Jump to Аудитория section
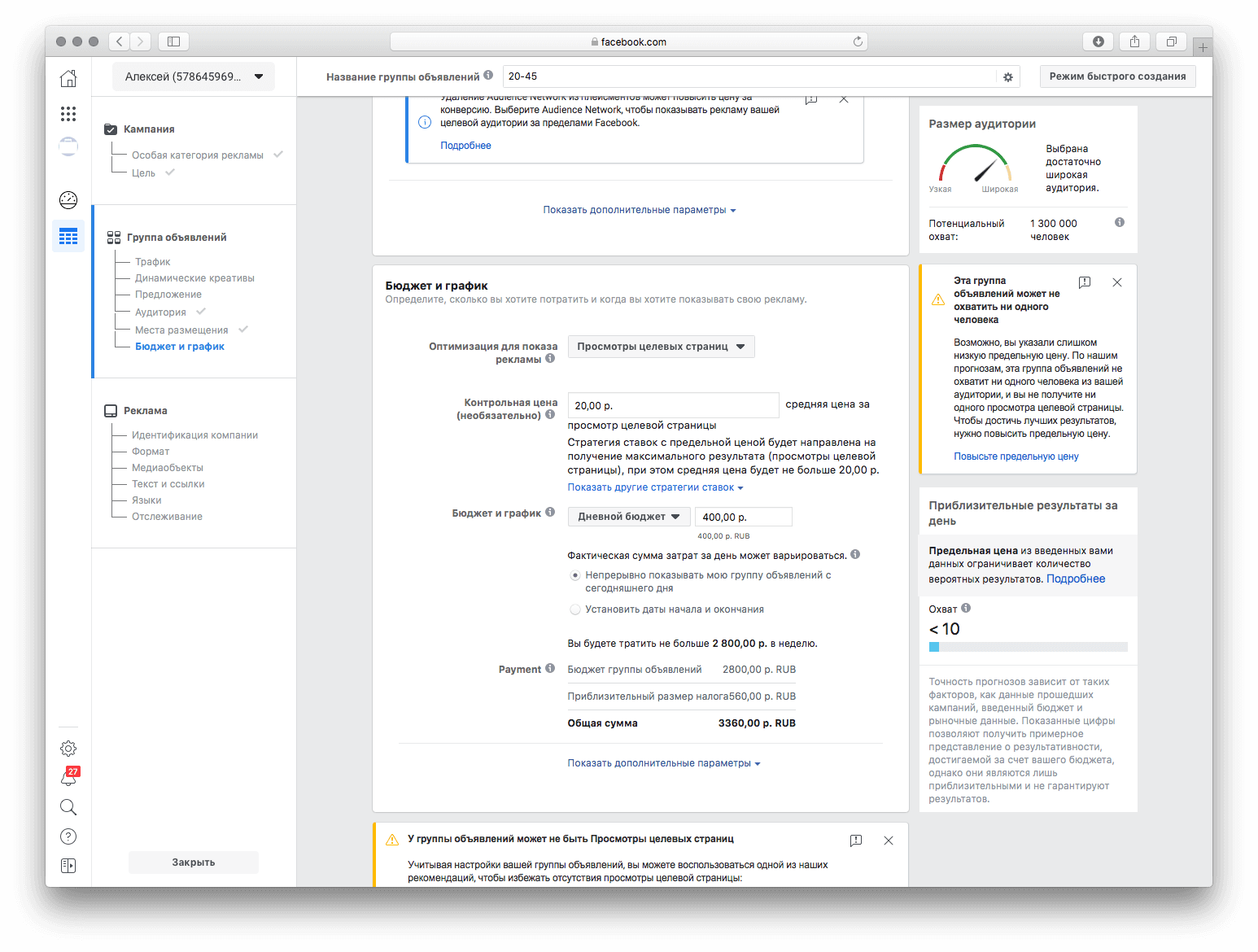The image size is (1258, 952). (160, 312)
